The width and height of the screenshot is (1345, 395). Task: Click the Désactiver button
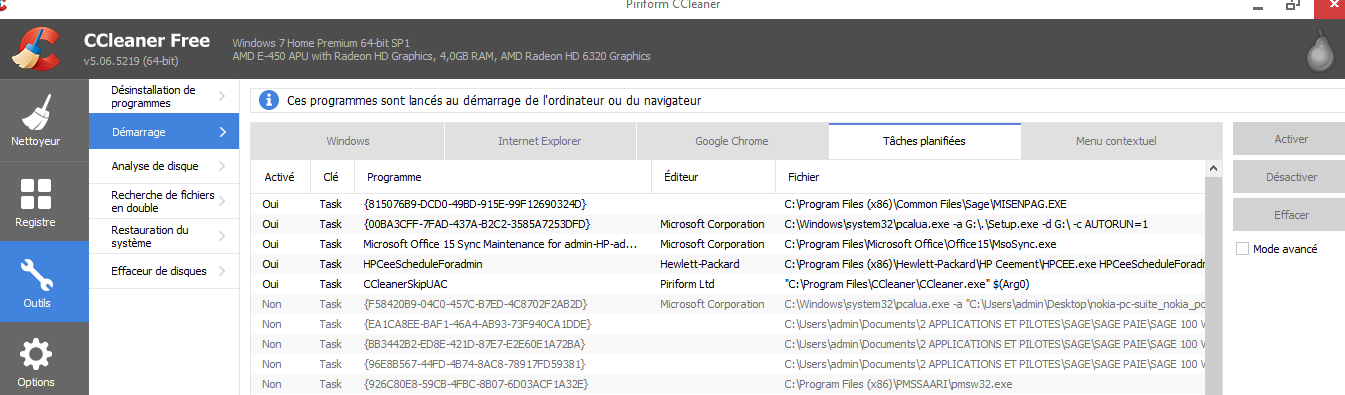click(1290, 177)
